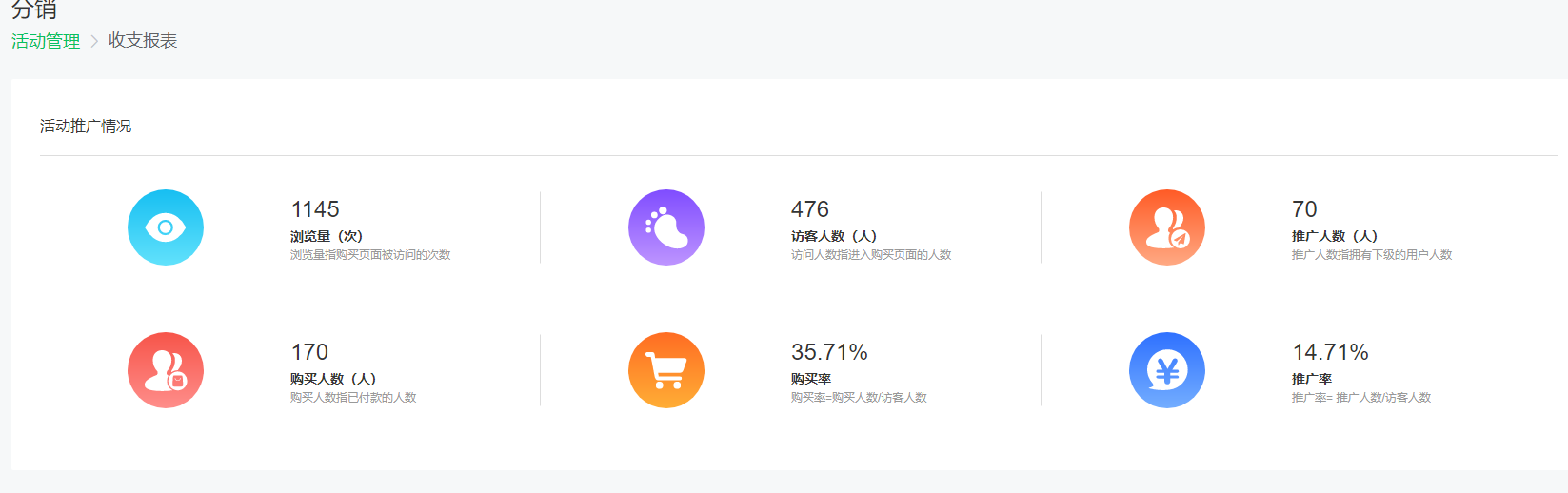Select the 476 visitors value
The width and height of the screenshot is (1568, 493).
click(x=810, y=209)
